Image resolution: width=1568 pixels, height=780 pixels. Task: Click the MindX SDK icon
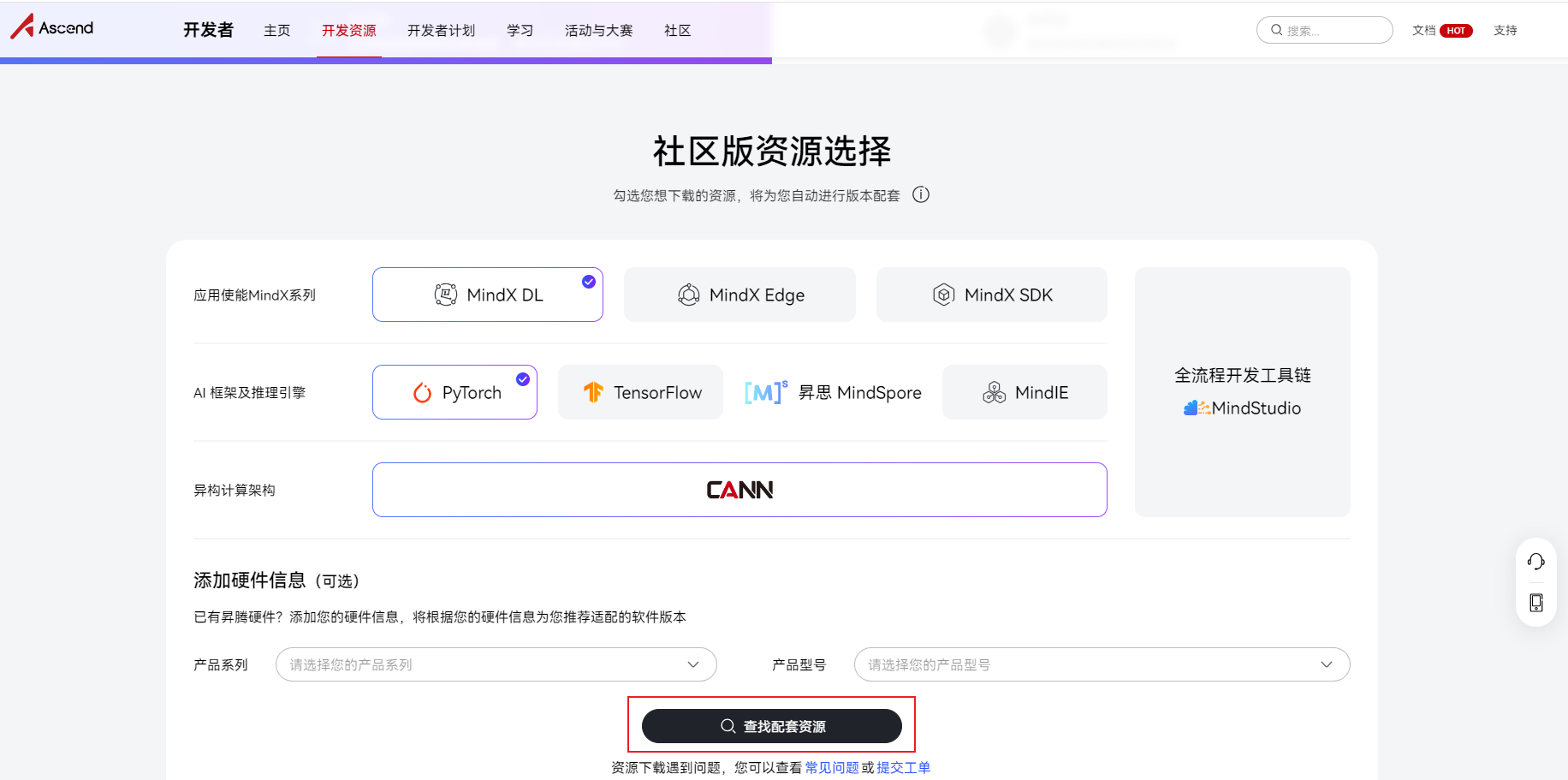tap(943, 295)
